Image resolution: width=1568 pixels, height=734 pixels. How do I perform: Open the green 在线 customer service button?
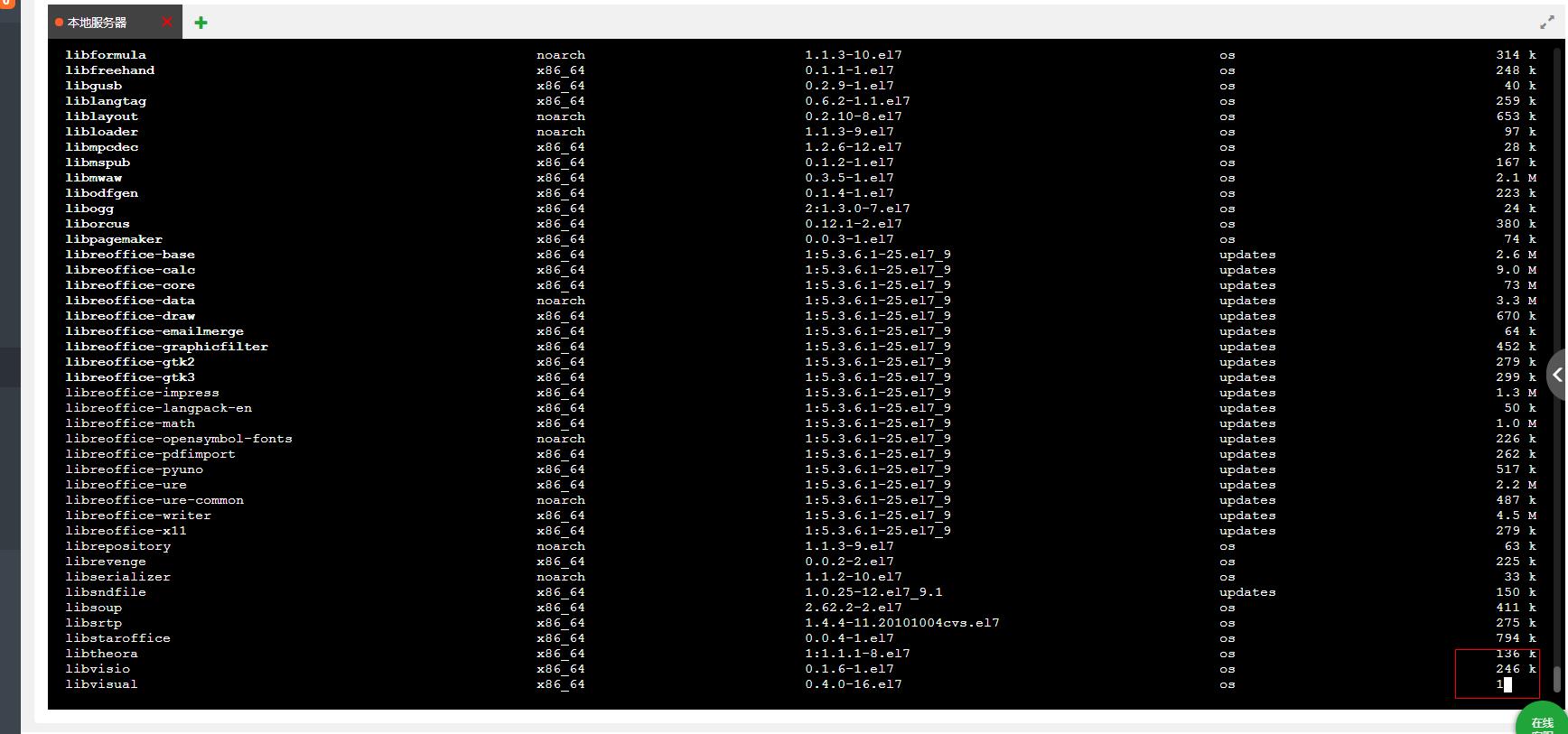(x=1542, y=720)
